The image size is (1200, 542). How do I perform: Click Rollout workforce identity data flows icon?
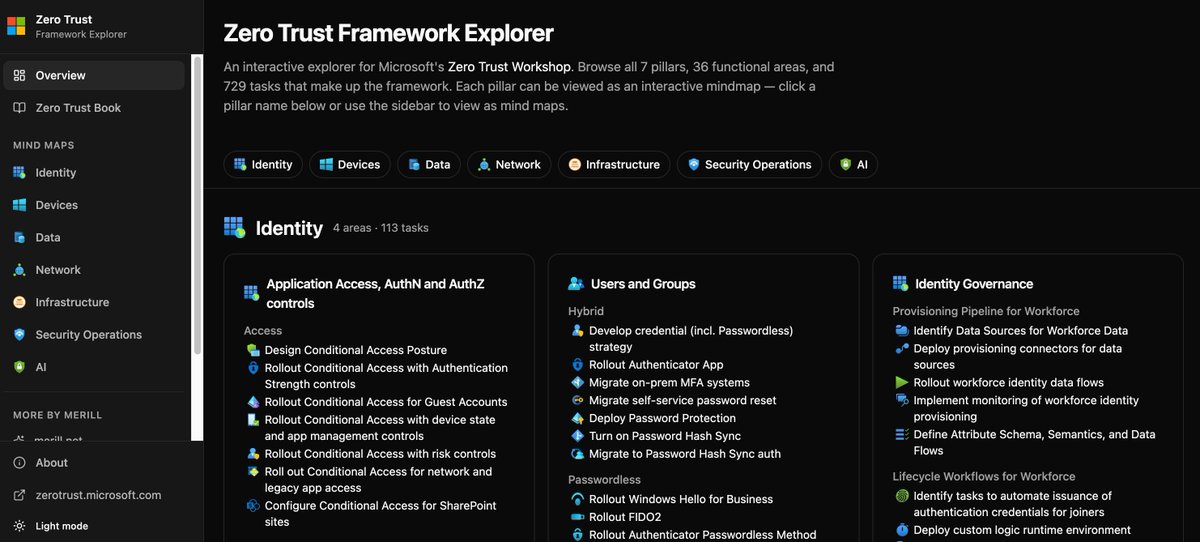(x=902, y=383)
